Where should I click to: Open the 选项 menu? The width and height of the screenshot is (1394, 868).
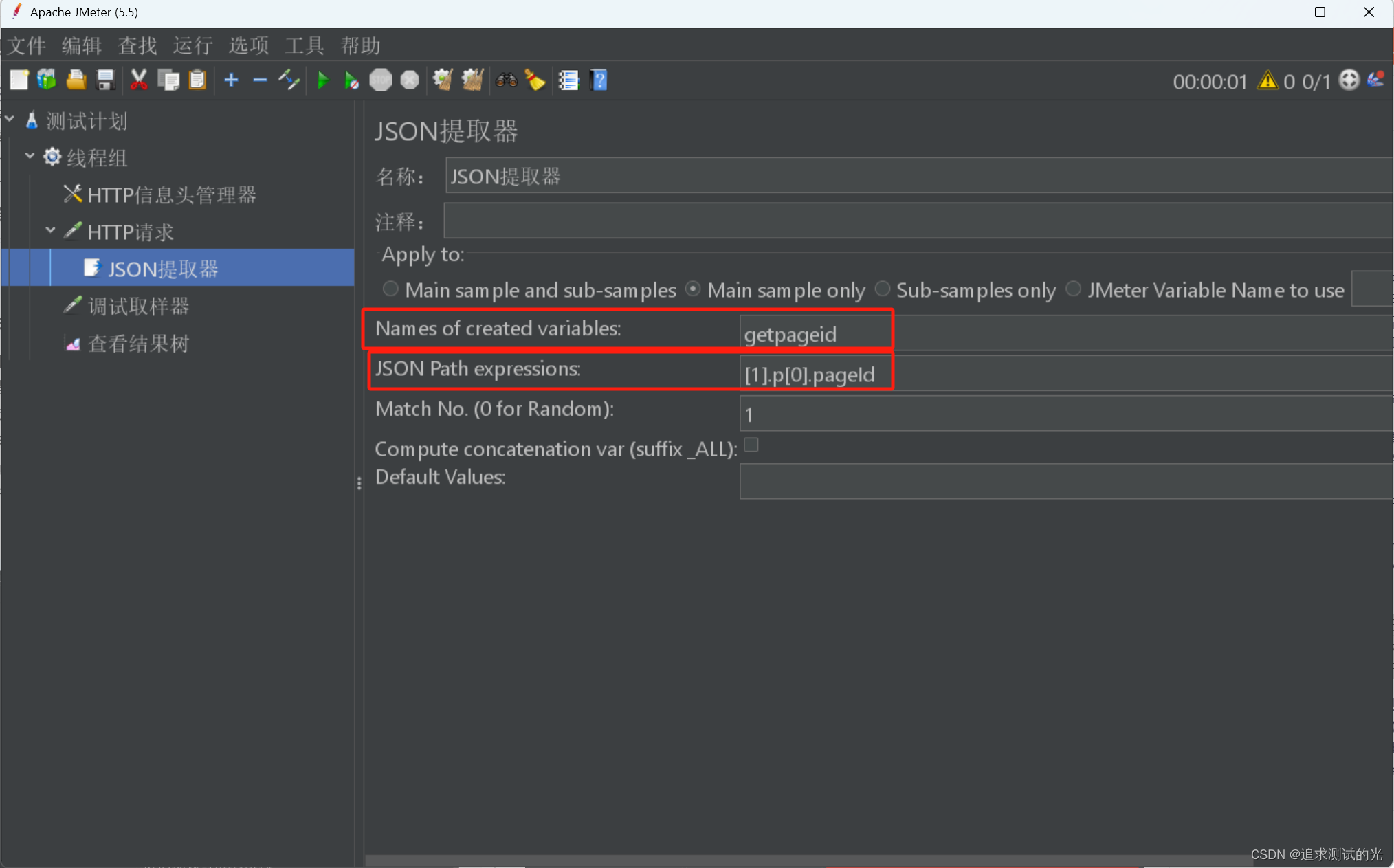pyautogui.click(x=249, y=46)
